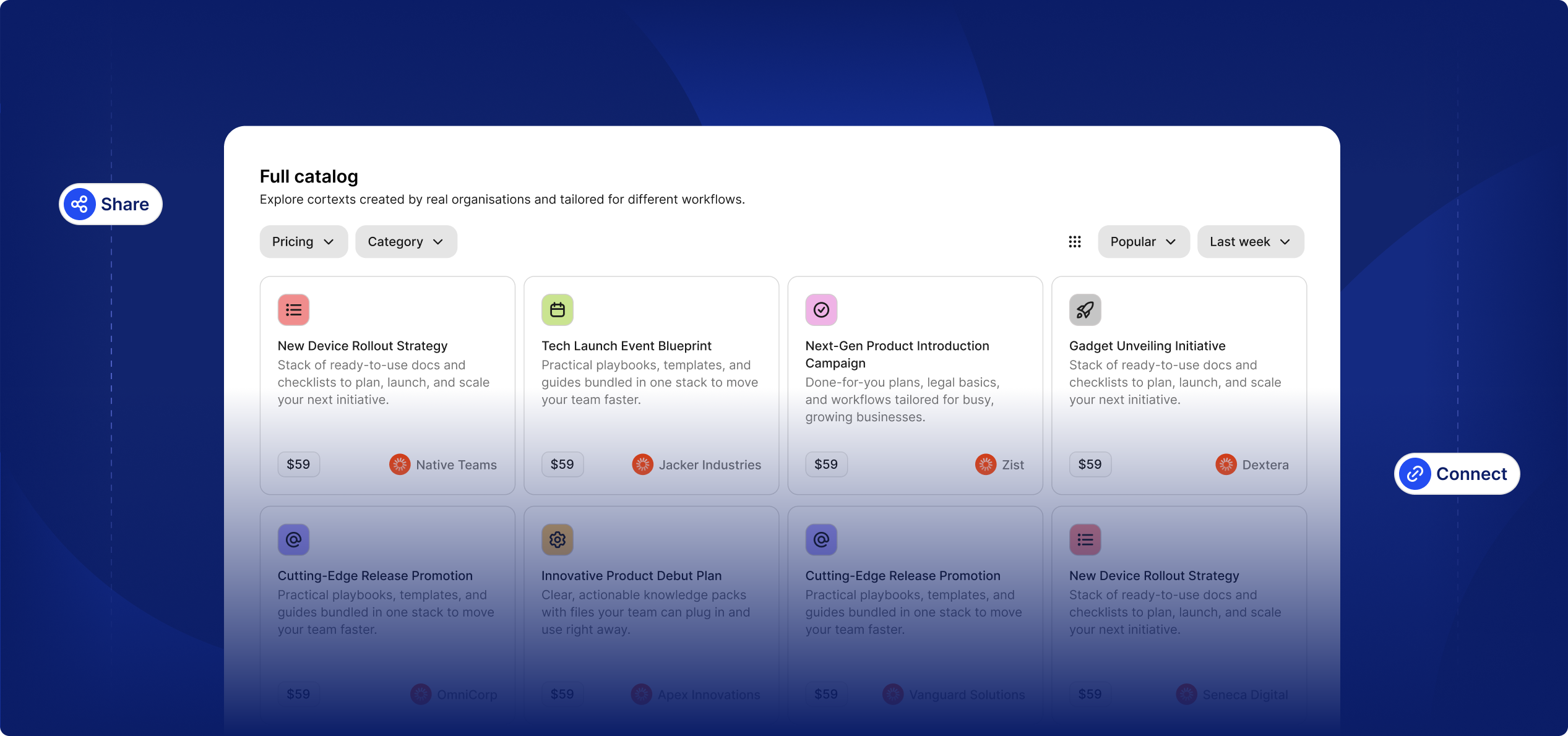Select the Zist organisation name

(1012, 465)
